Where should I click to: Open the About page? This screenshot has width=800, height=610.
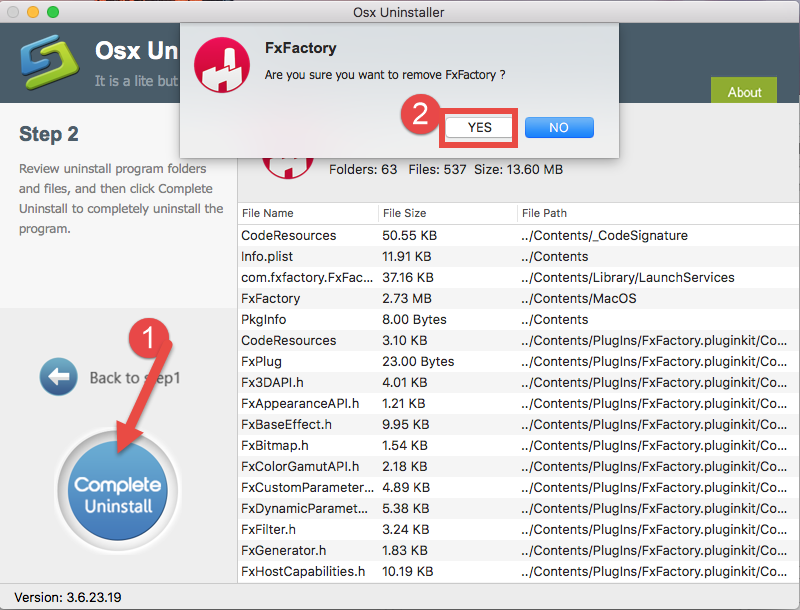click(x=744, y=91)
